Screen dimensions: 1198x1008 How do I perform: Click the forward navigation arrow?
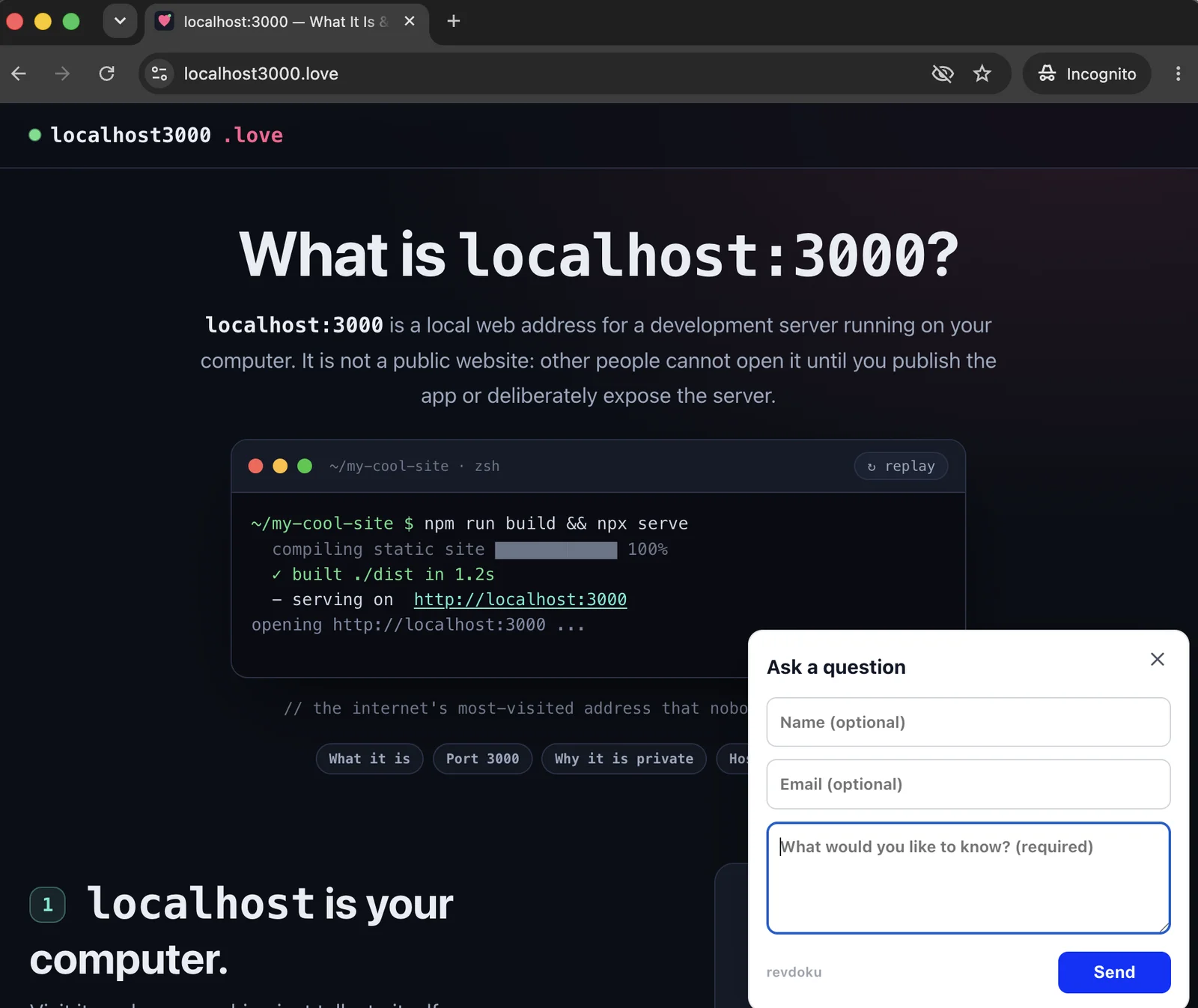(62, 73)
